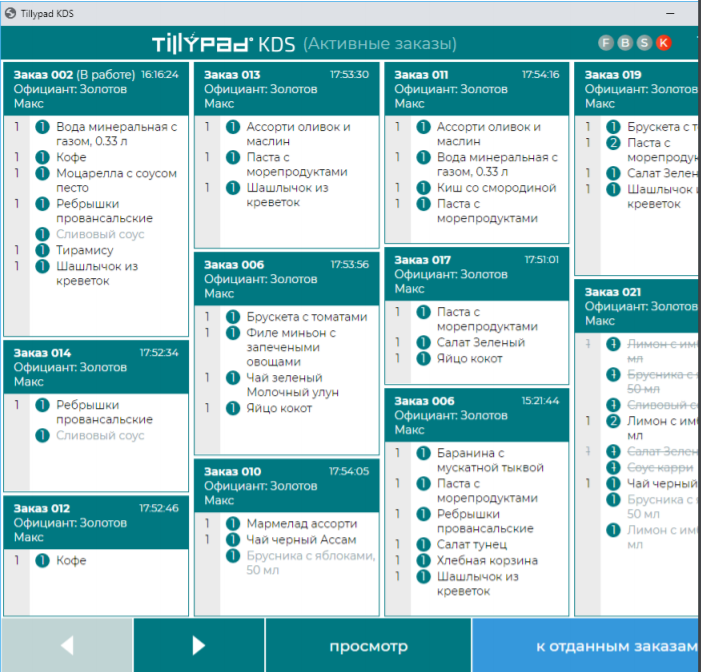The width and height of the screenshot is (701, 672).
Task: Select Ассорти оливок и маслин in order 013
Action: pyautogui.click(x=298, y=134)
